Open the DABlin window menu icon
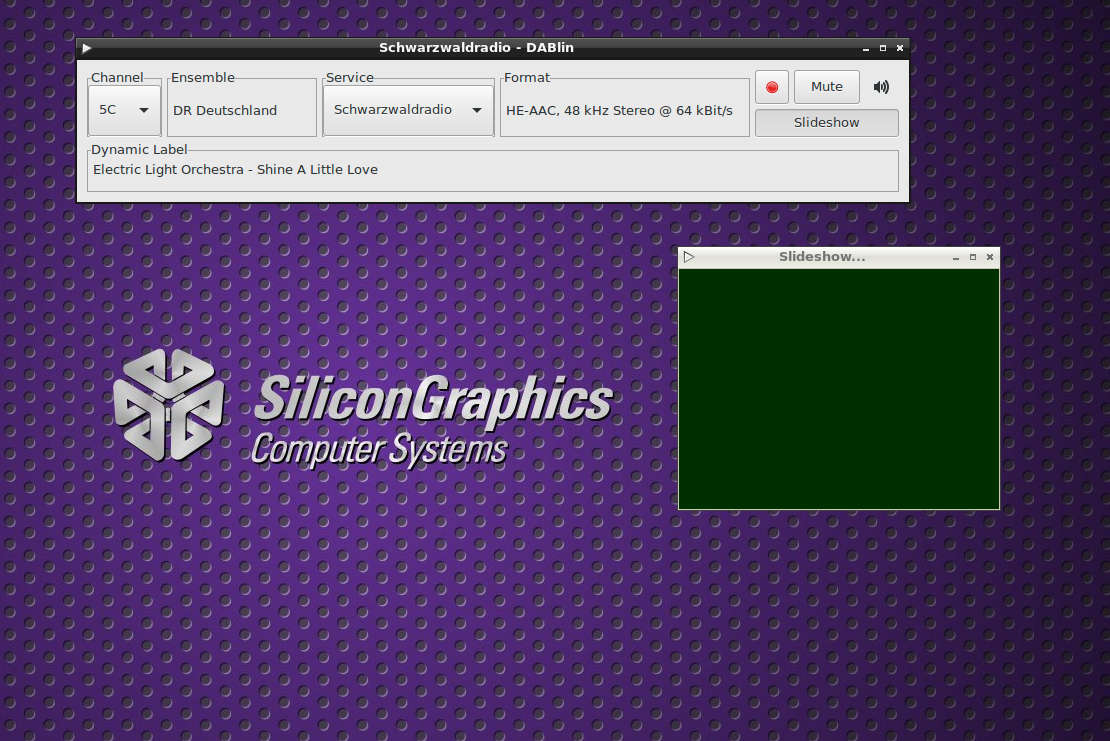 (87, 48)
